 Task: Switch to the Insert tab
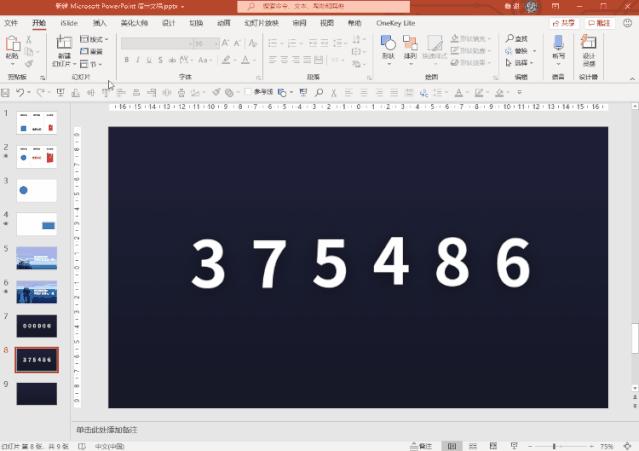tap(99, 23)
